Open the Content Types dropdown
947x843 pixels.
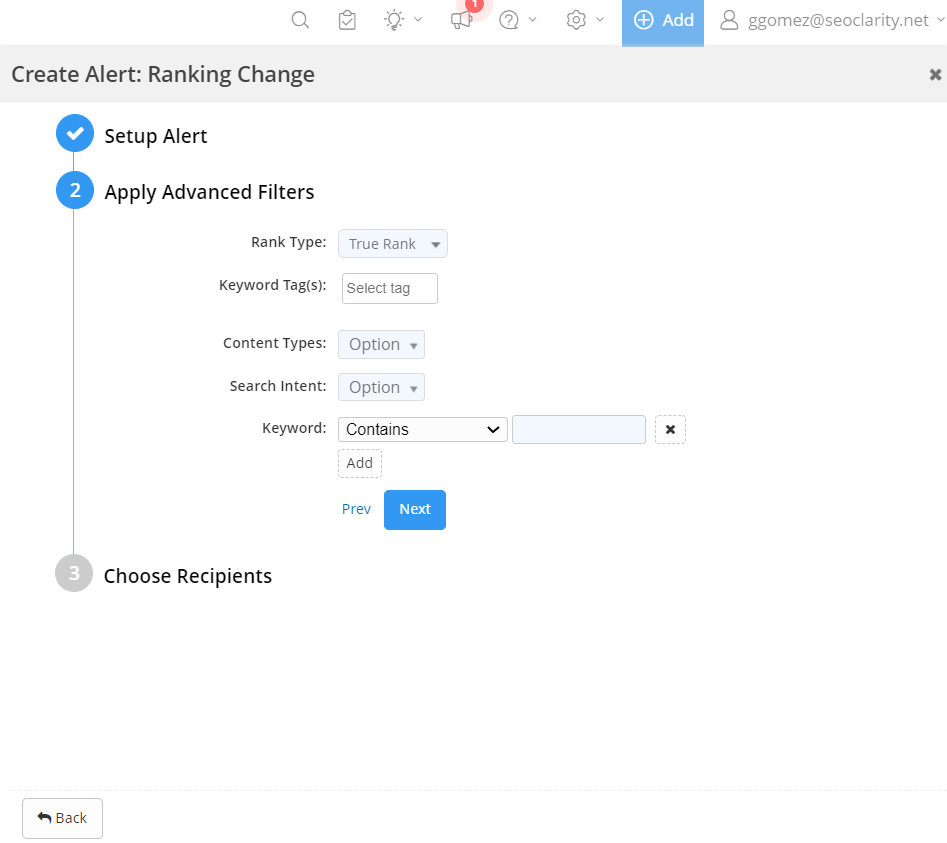click(x=381, y=345)
